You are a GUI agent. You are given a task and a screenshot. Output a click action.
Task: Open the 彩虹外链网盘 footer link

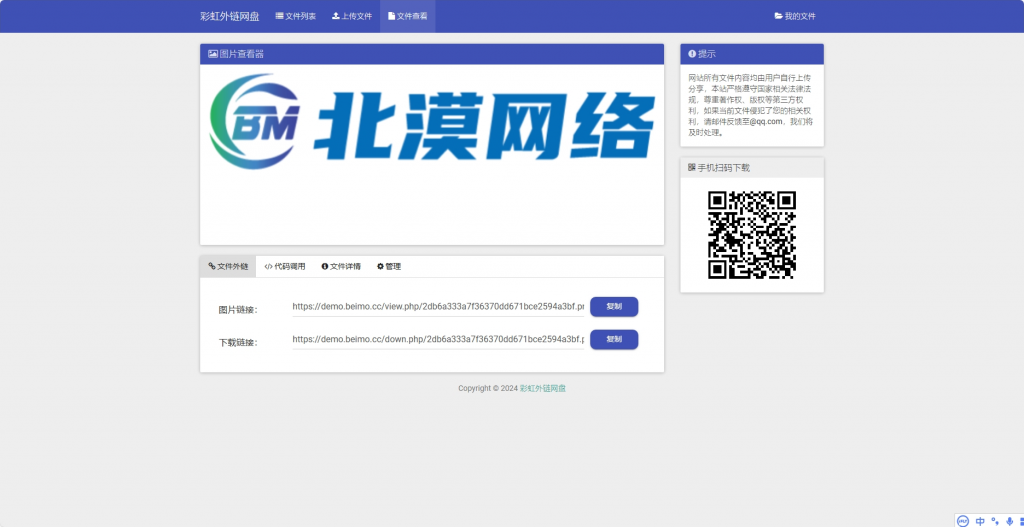click(543, 388)
